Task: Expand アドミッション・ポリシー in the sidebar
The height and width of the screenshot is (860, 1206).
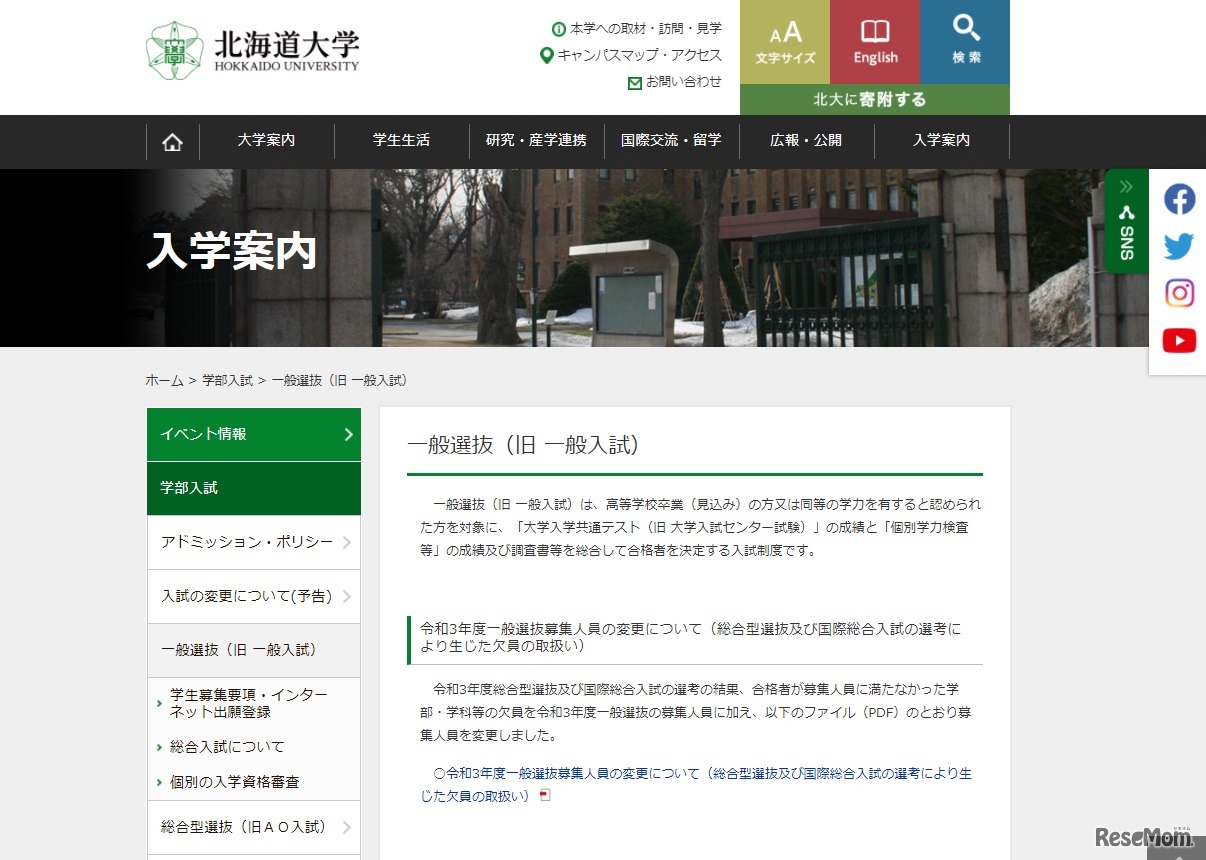Action: coord(253,542)
